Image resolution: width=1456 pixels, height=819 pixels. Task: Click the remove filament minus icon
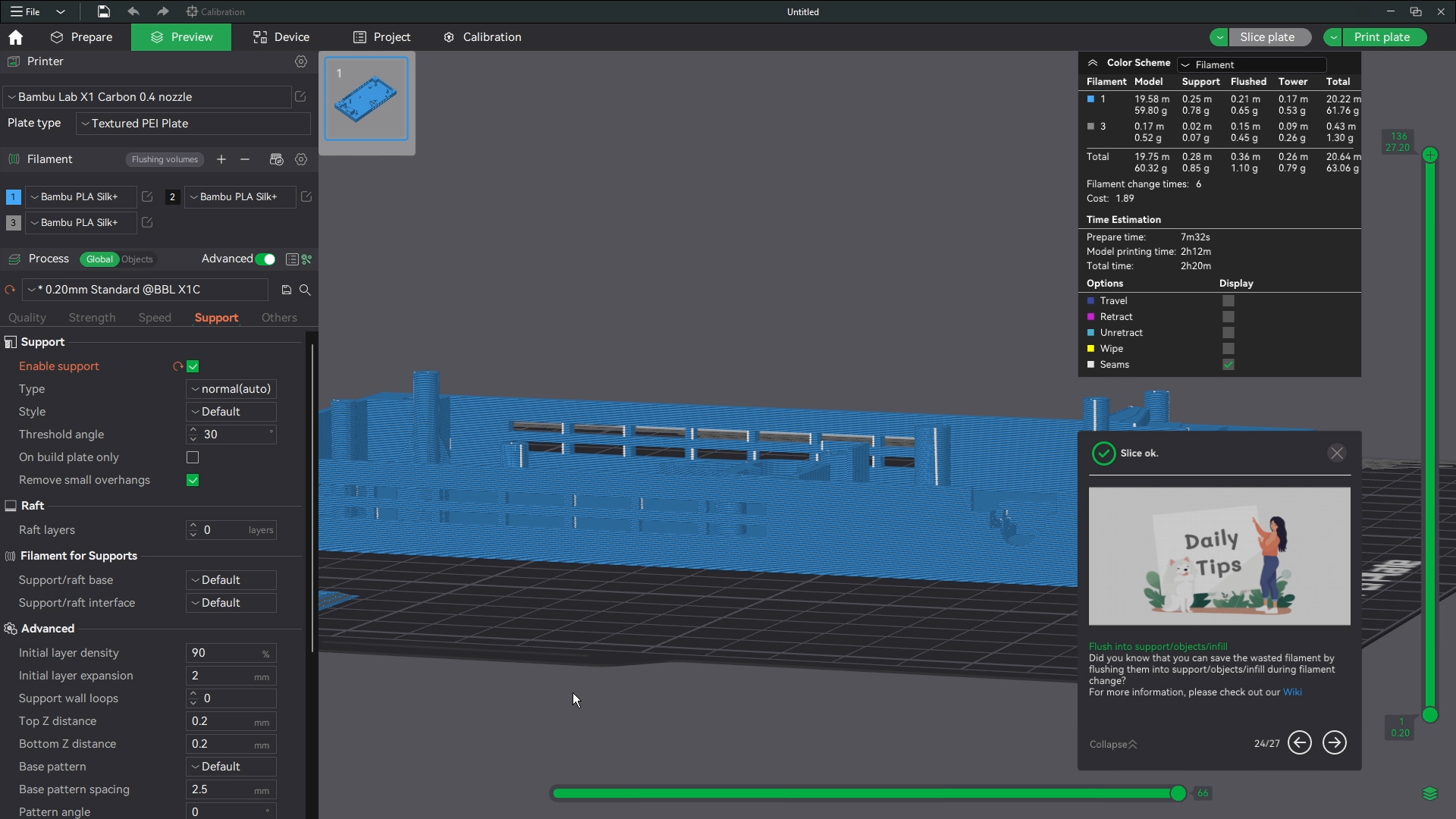pos(245,159)
